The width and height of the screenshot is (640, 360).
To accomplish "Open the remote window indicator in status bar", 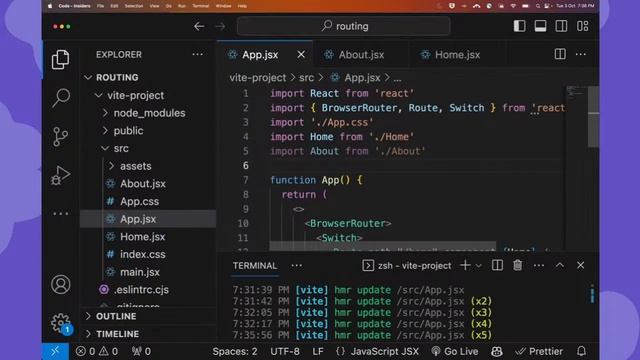I will [55, 351].
